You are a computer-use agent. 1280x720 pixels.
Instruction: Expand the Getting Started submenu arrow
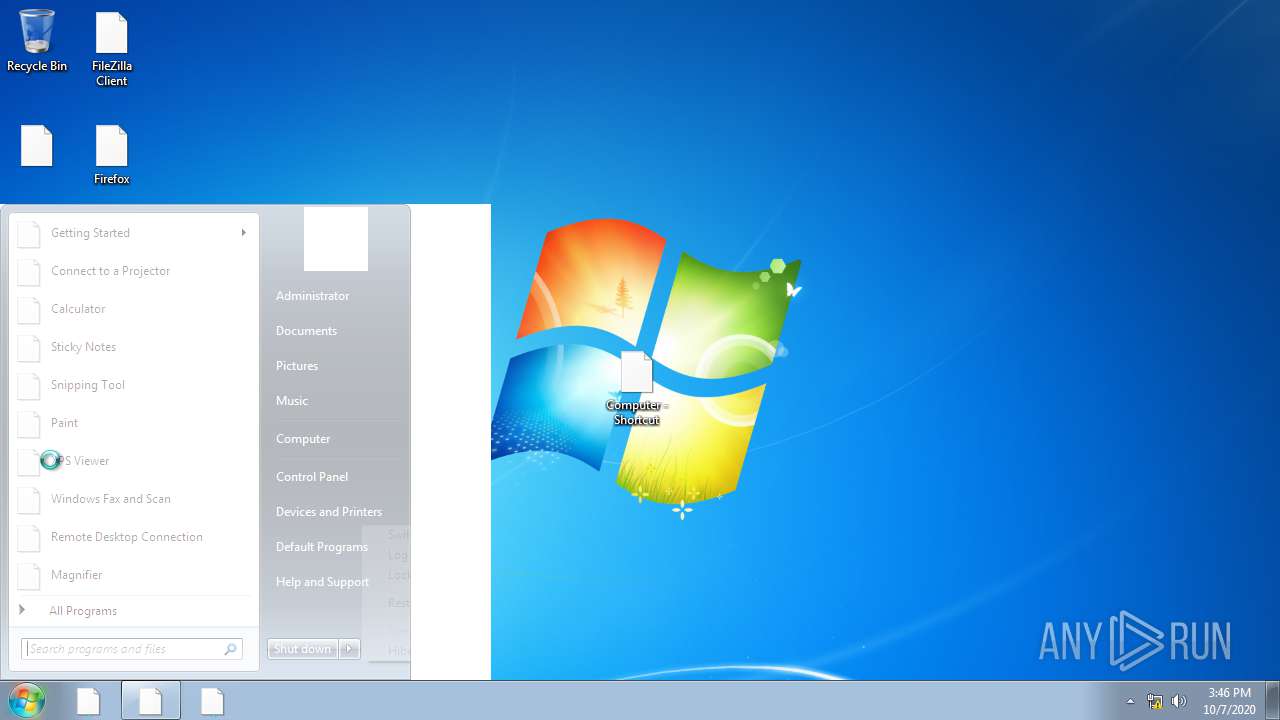click(243, 233)
